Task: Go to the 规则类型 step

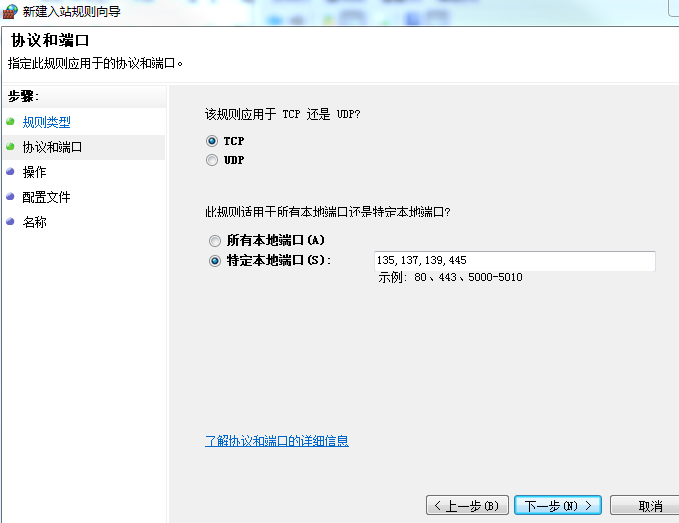Action: (46, 122)
